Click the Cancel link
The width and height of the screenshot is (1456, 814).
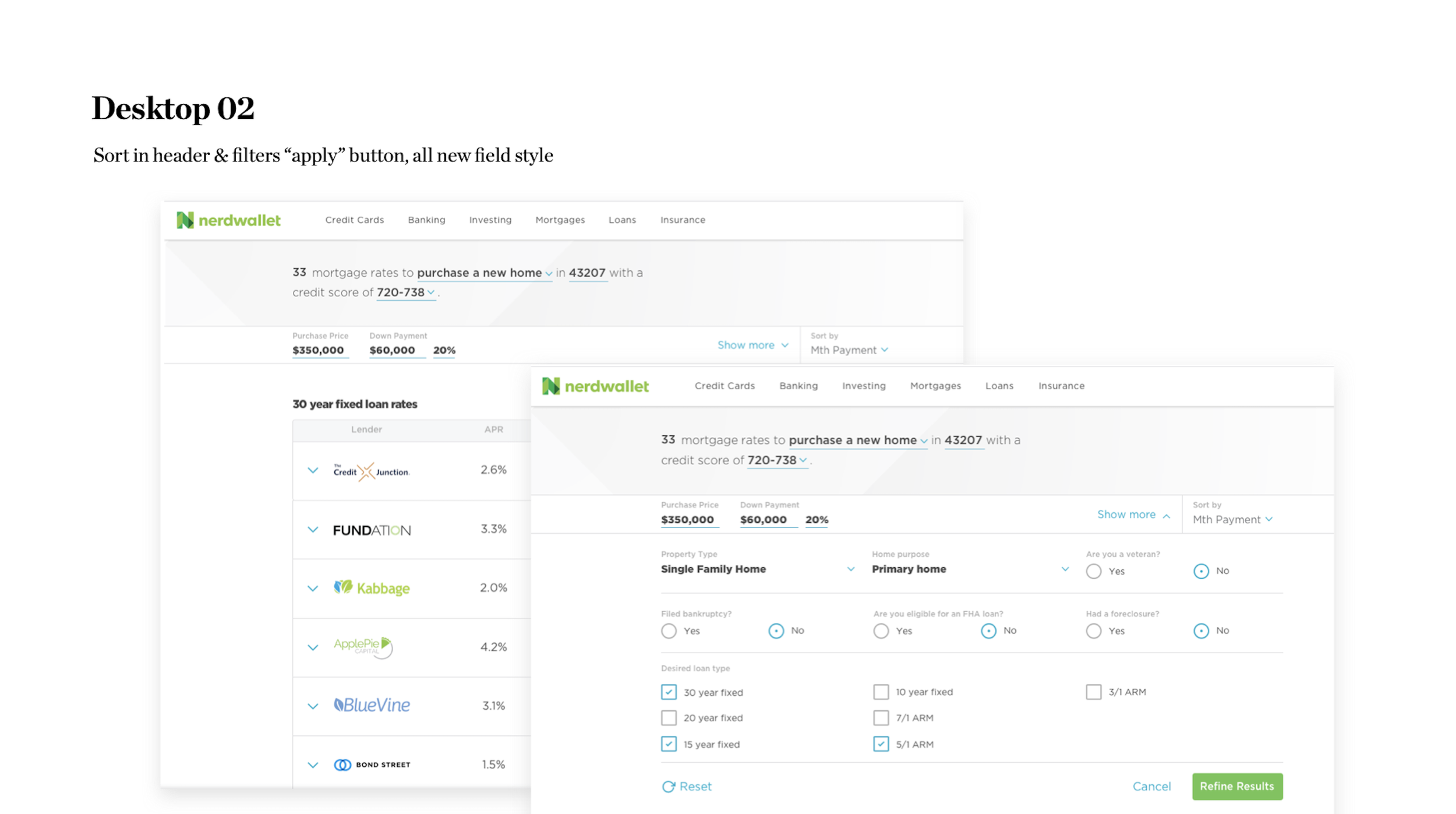(1151, 787)
